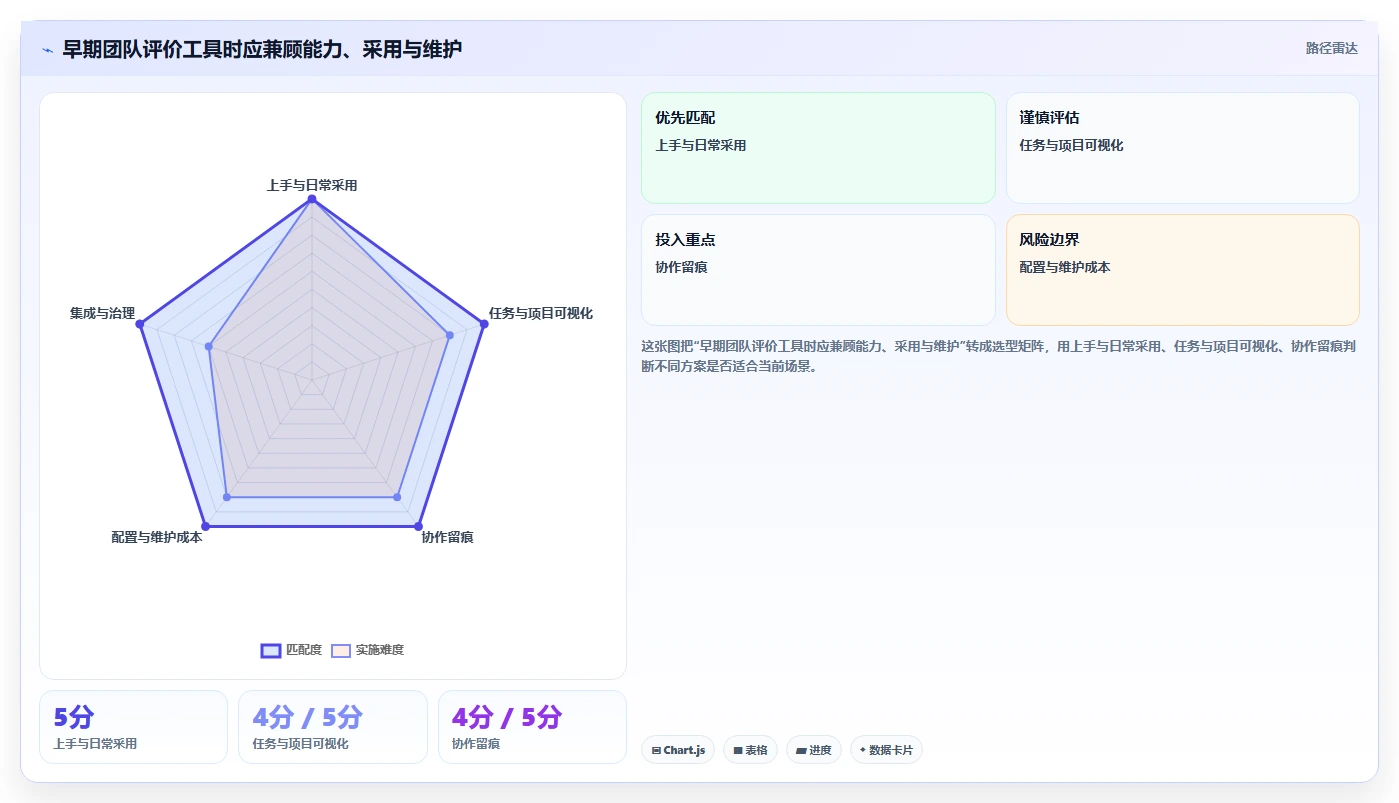The image size is (1399, 803).
Task: Click the outer data point at 配置与维护成本 vertex
Action: tap(206, 525)
